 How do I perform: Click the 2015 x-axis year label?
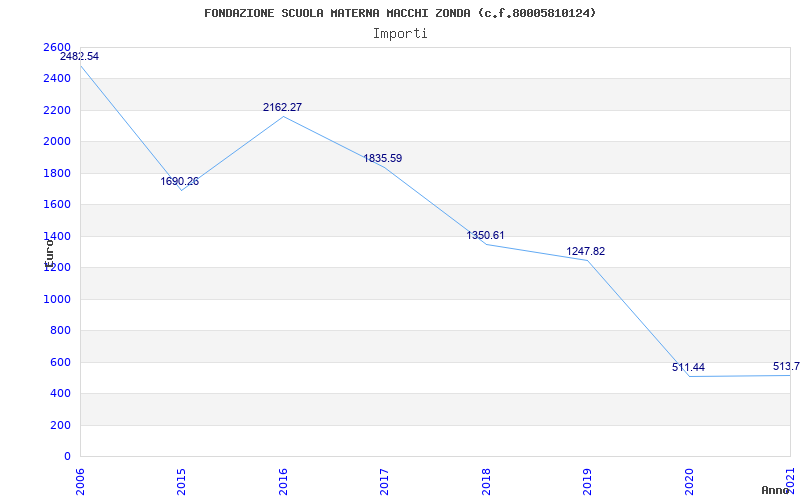coord(182,481)
